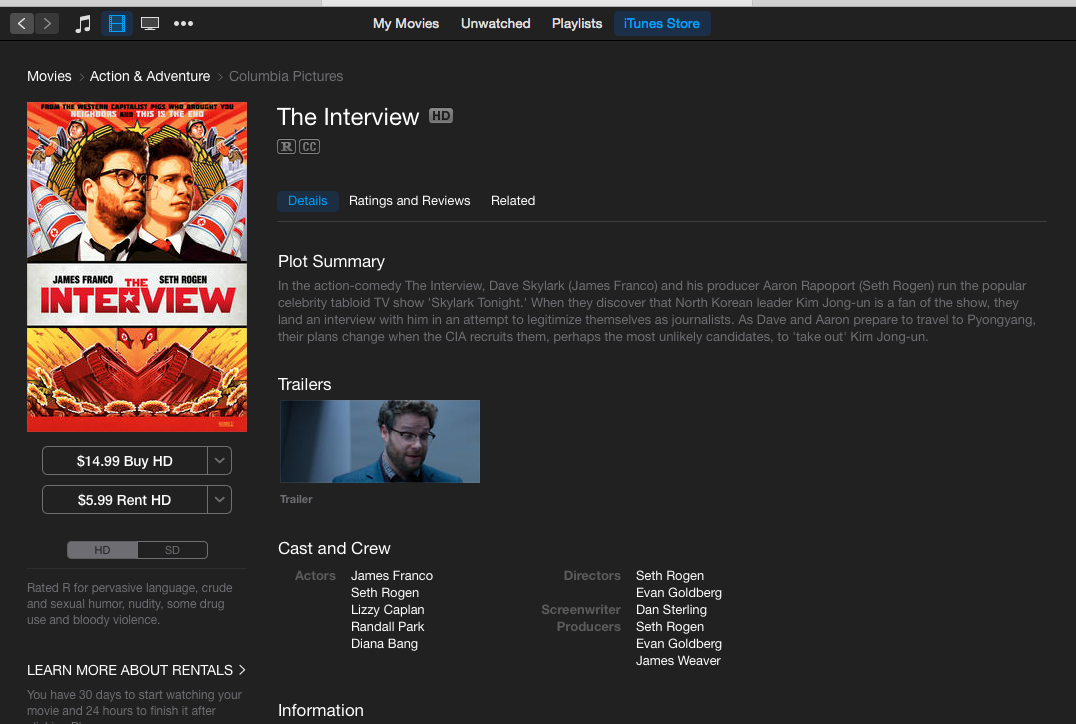Rent the movie for $5.99 in HD
The width and height of the screenshot is (1076, 724).
(124, 500)
